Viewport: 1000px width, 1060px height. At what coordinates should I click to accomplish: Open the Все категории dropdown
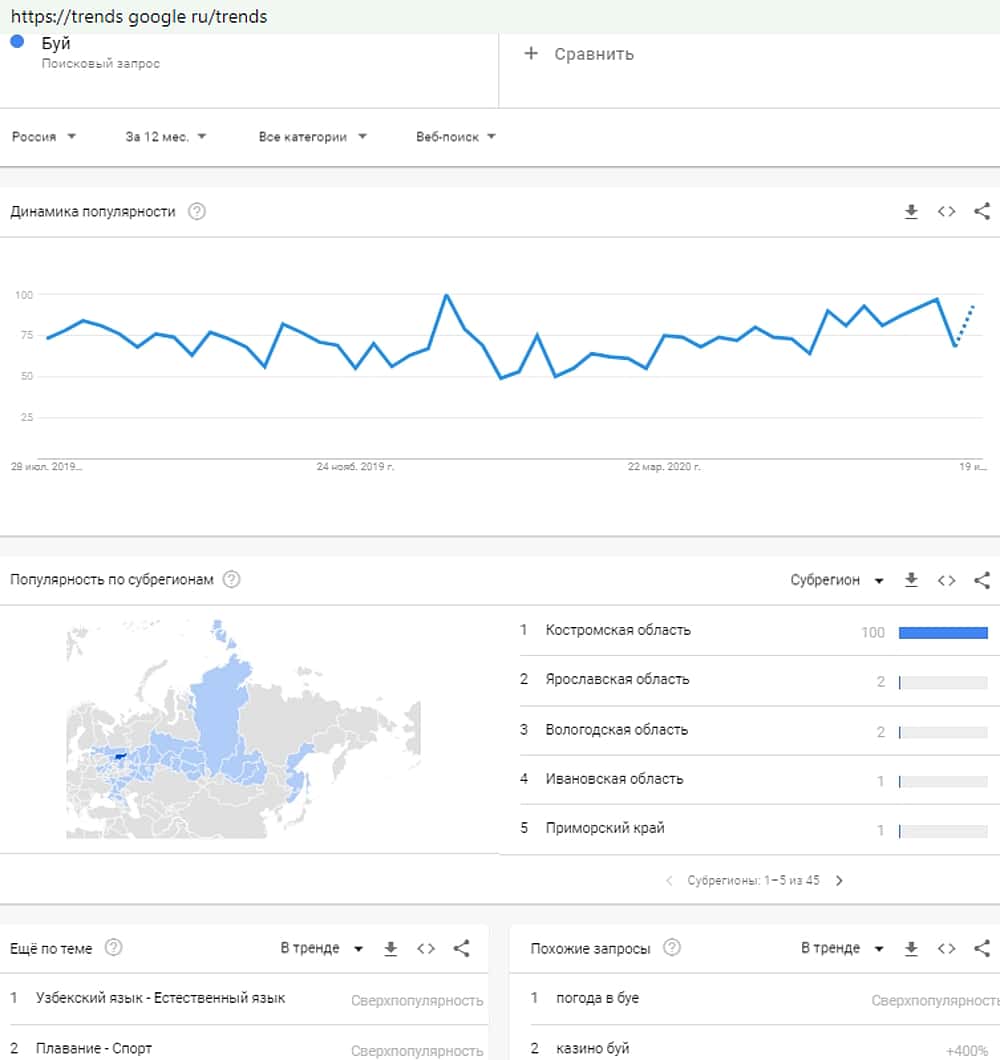coord(312,137)
